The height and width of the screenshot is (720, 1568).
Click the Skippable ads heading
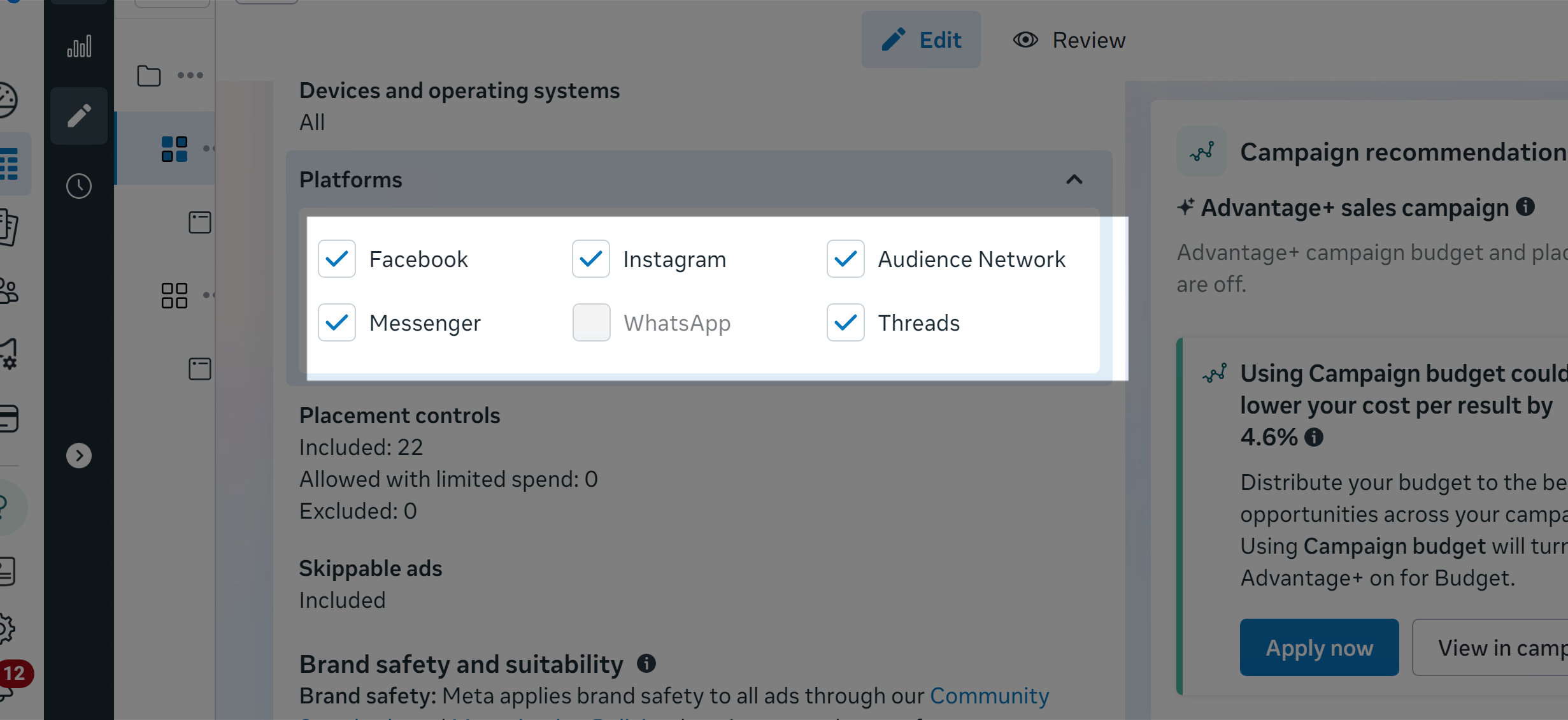point(371,568)
